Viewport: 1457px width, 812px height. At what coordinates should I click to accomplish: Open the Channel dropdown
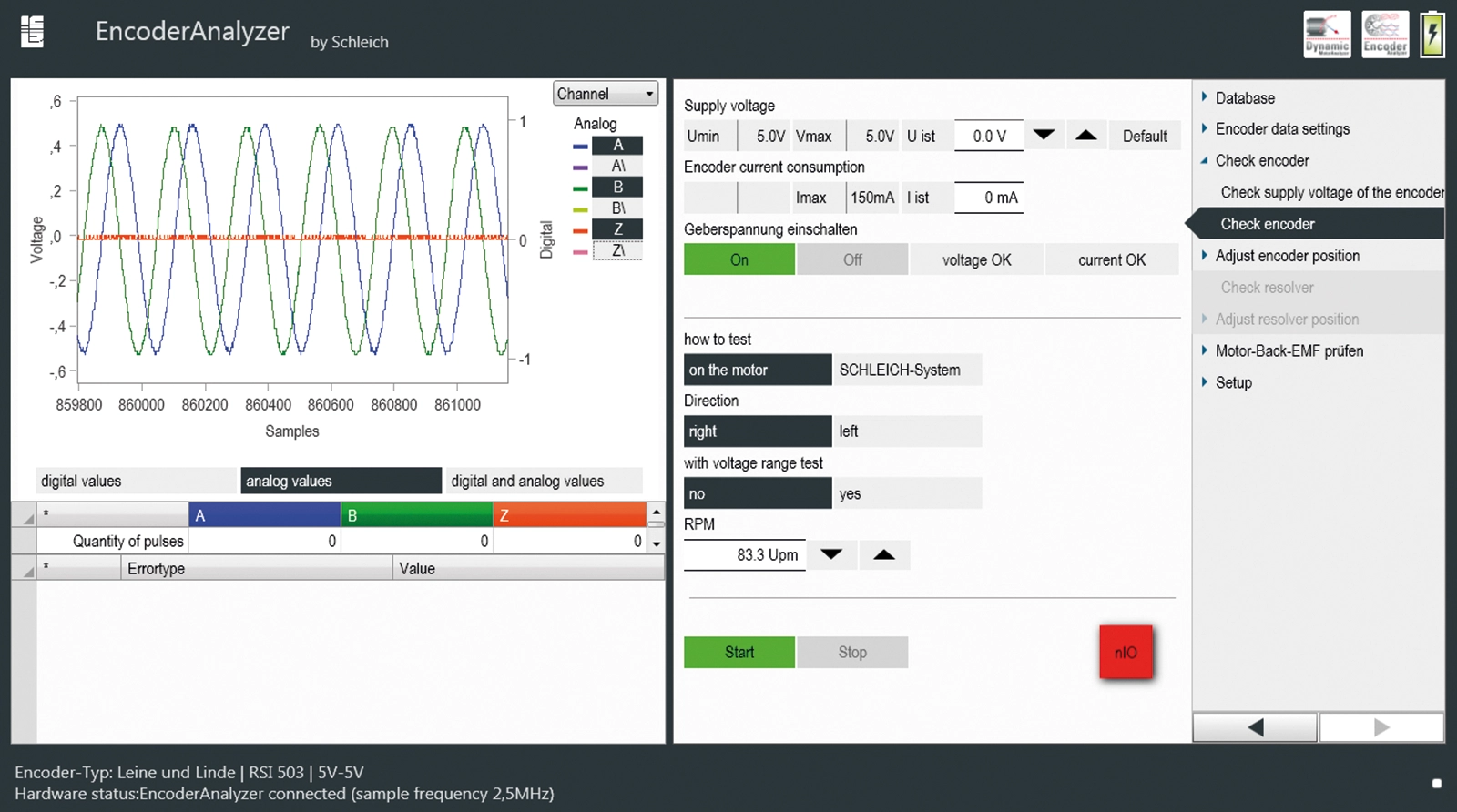[606, 94]
